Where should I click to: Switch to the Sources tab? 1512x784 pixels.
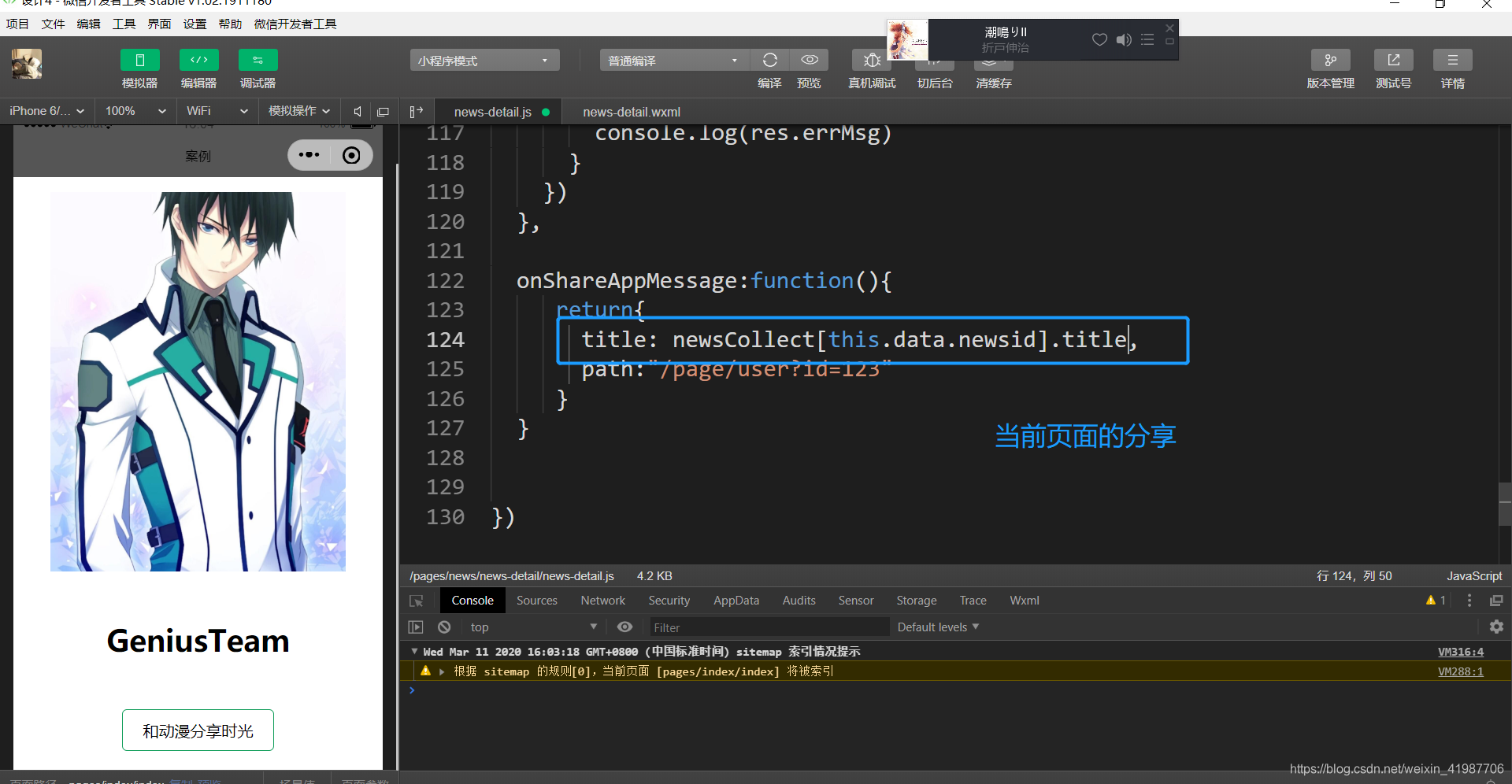[537, 601]
